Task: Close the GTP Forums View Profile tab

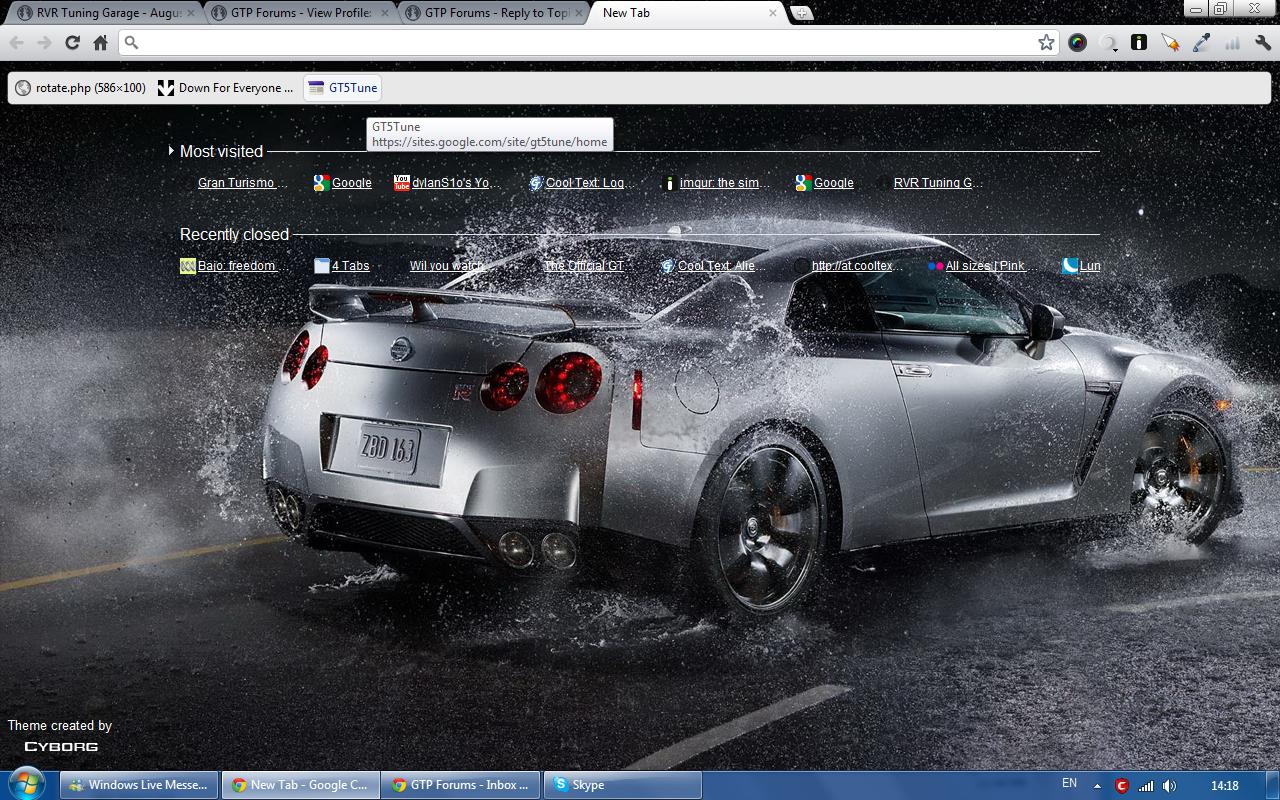Action: (x=385, y=13)
